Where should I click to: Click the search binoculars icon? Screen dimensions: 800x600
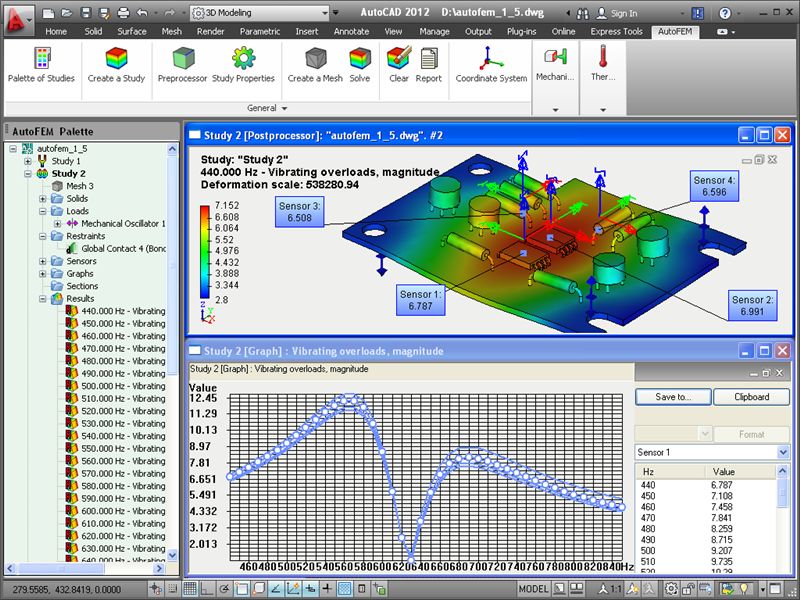582,14
